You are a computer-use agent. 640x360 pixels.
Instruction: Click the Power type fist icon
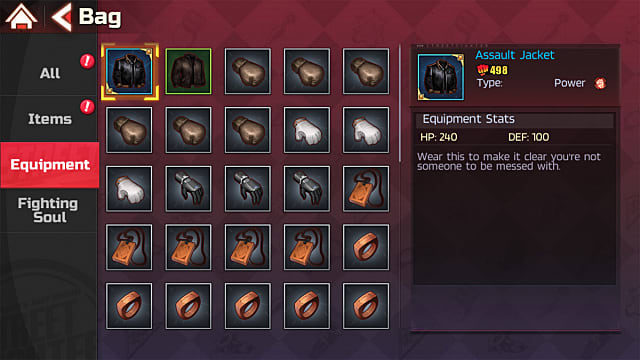600,83
